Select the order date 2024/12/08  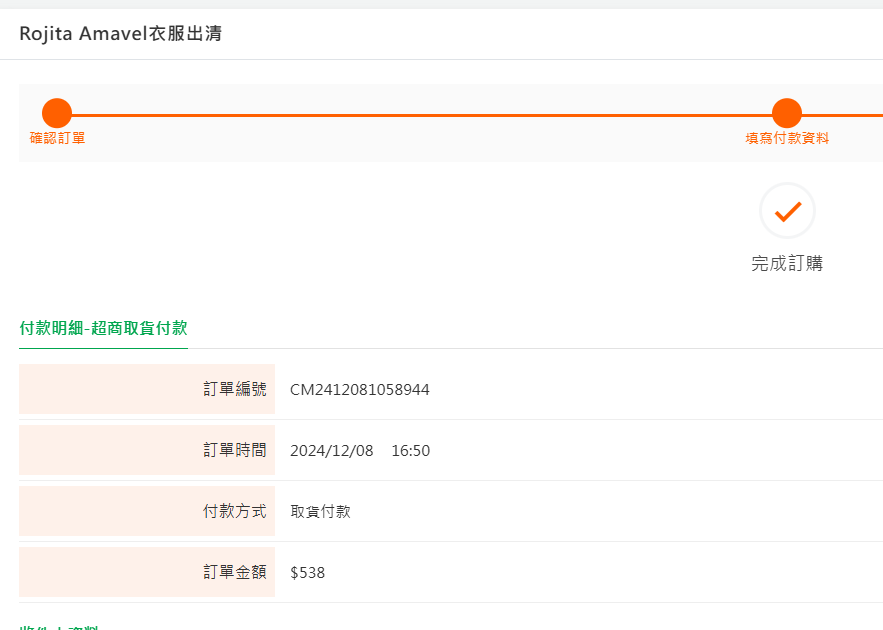(x=332, y=450)
